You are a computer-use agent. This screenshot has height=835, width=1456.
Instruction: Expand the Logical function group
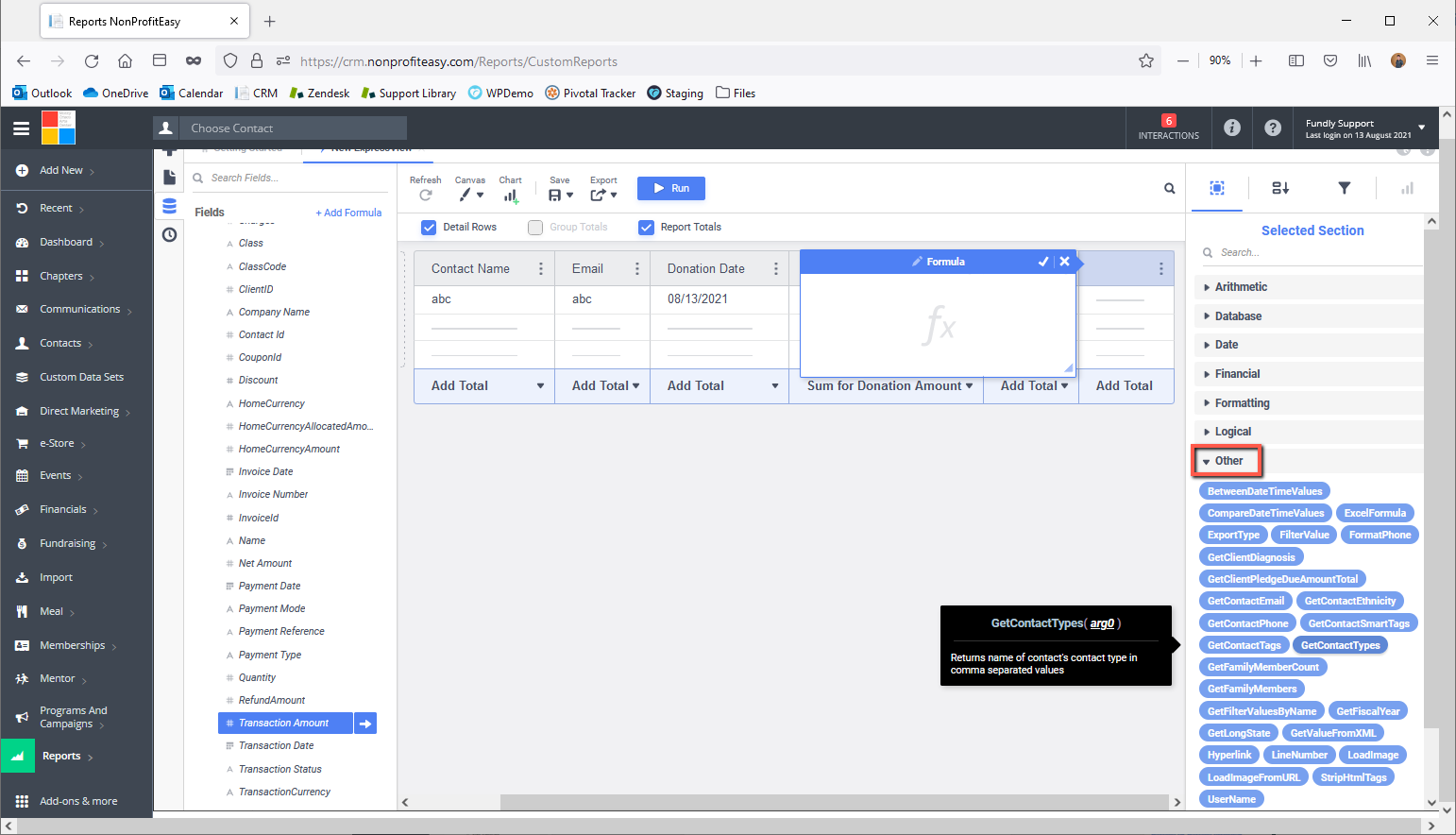point(1309,432)
